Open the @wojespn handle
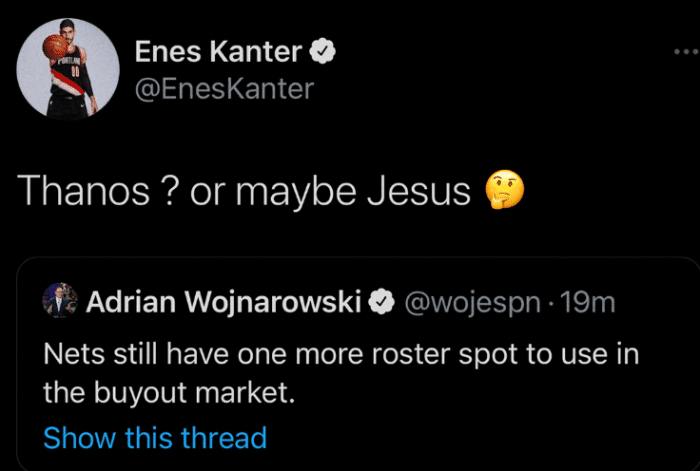700x471 pixels. click(x=471, y=302)
